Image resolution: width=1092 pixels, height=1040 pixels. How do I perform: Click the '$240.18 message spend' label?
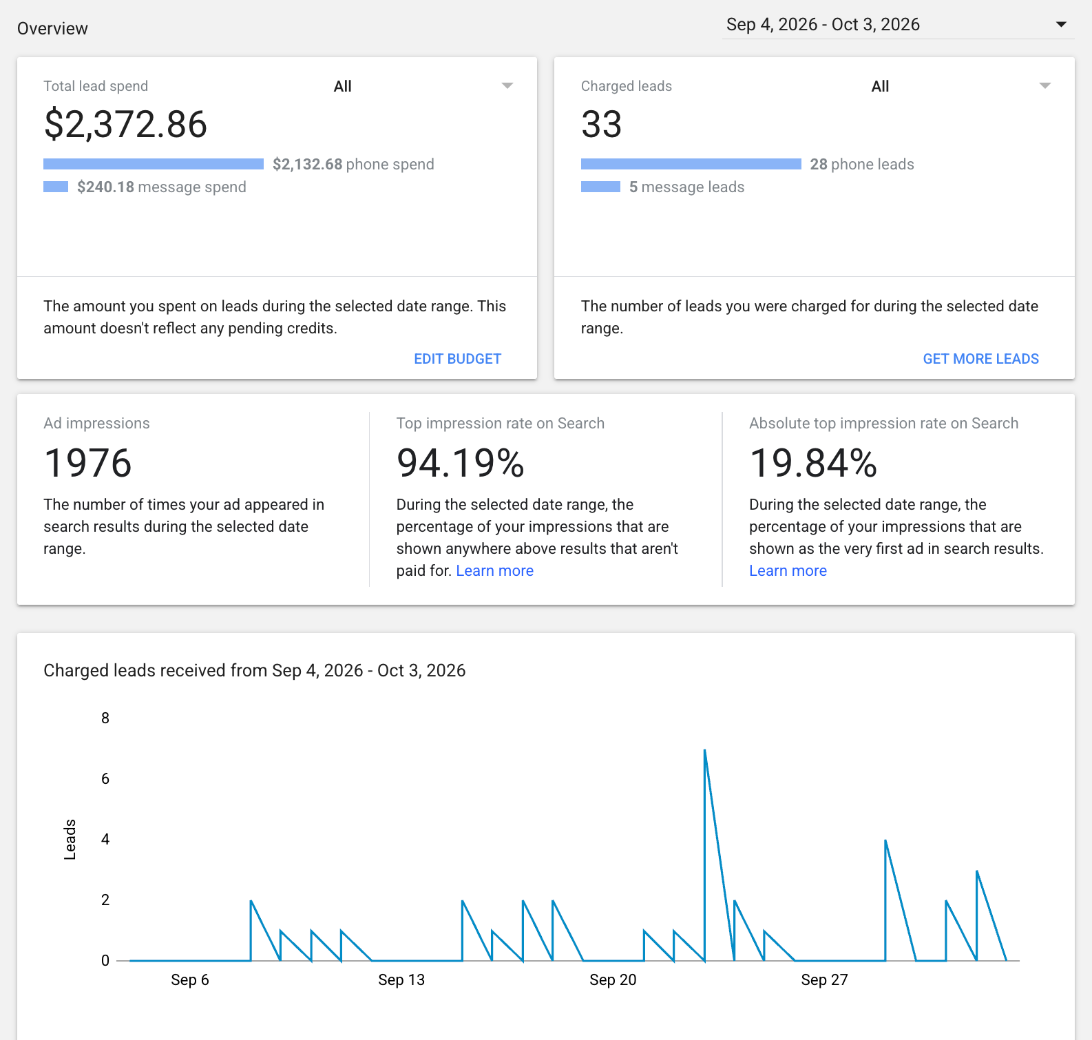(162, 187)
